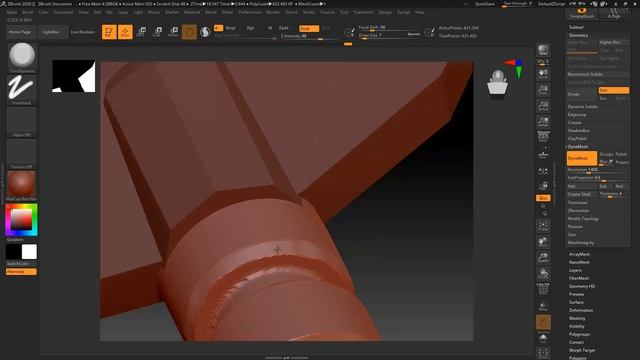Click the Frame mesh icon
Viewport: 640px width, 360px height.
pos(543,226)
